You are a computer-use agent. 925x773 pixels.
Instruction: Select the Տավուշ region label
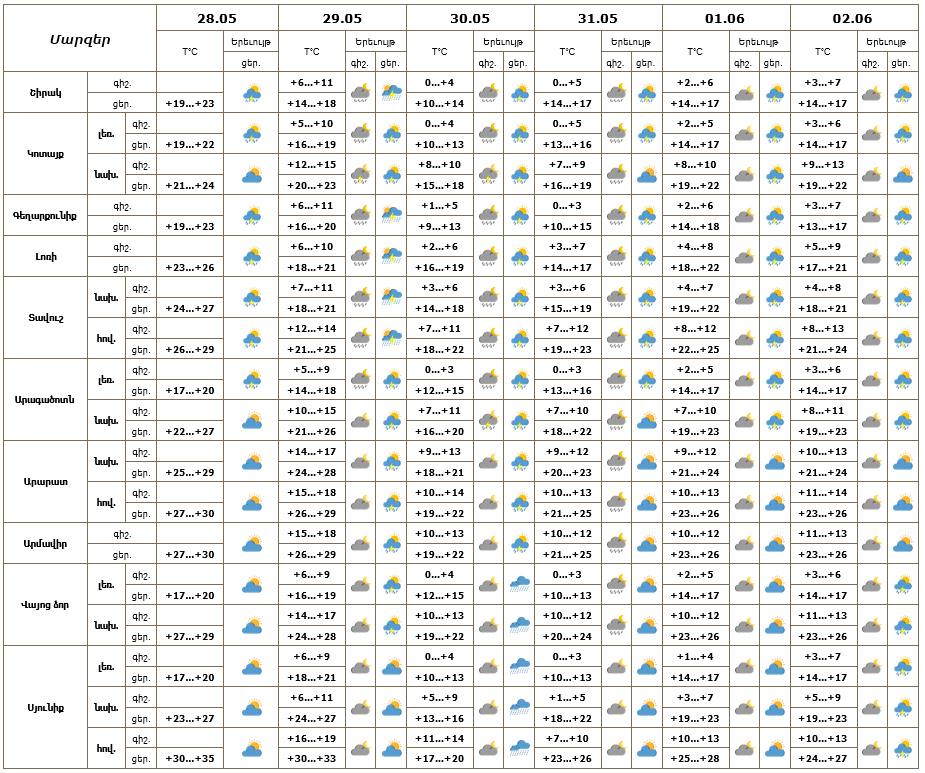45,318
